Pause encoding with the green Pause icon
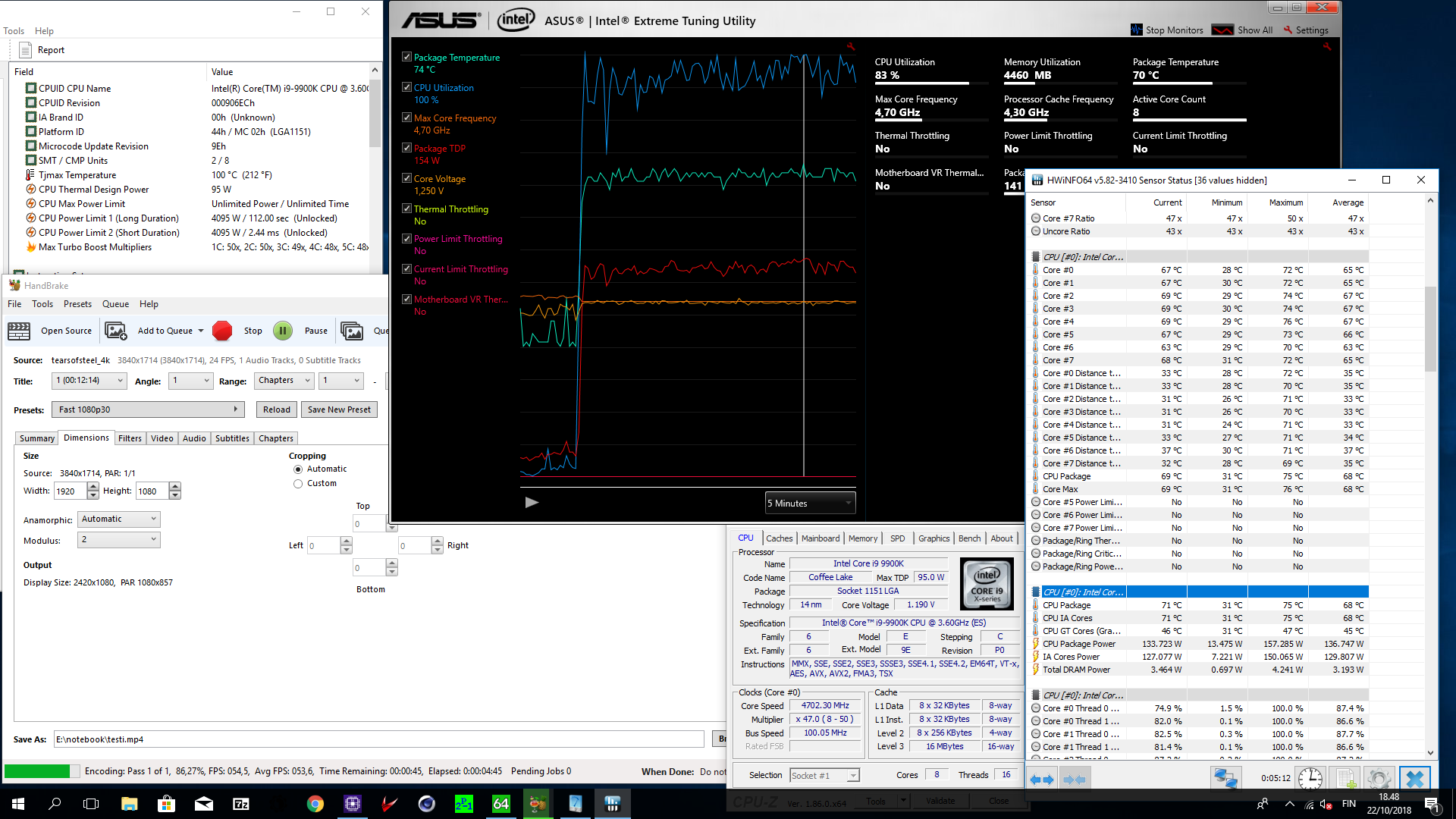Image resolution: width=1456 pixels, height=819 pixels. (x=283, y=331)
